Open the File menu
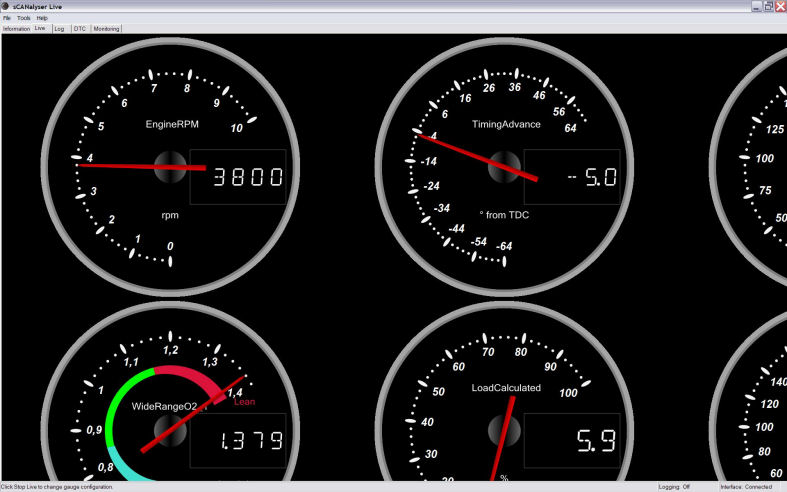This screenshot has height=492, width=787. pyautogui.click(x=7, y=18)
